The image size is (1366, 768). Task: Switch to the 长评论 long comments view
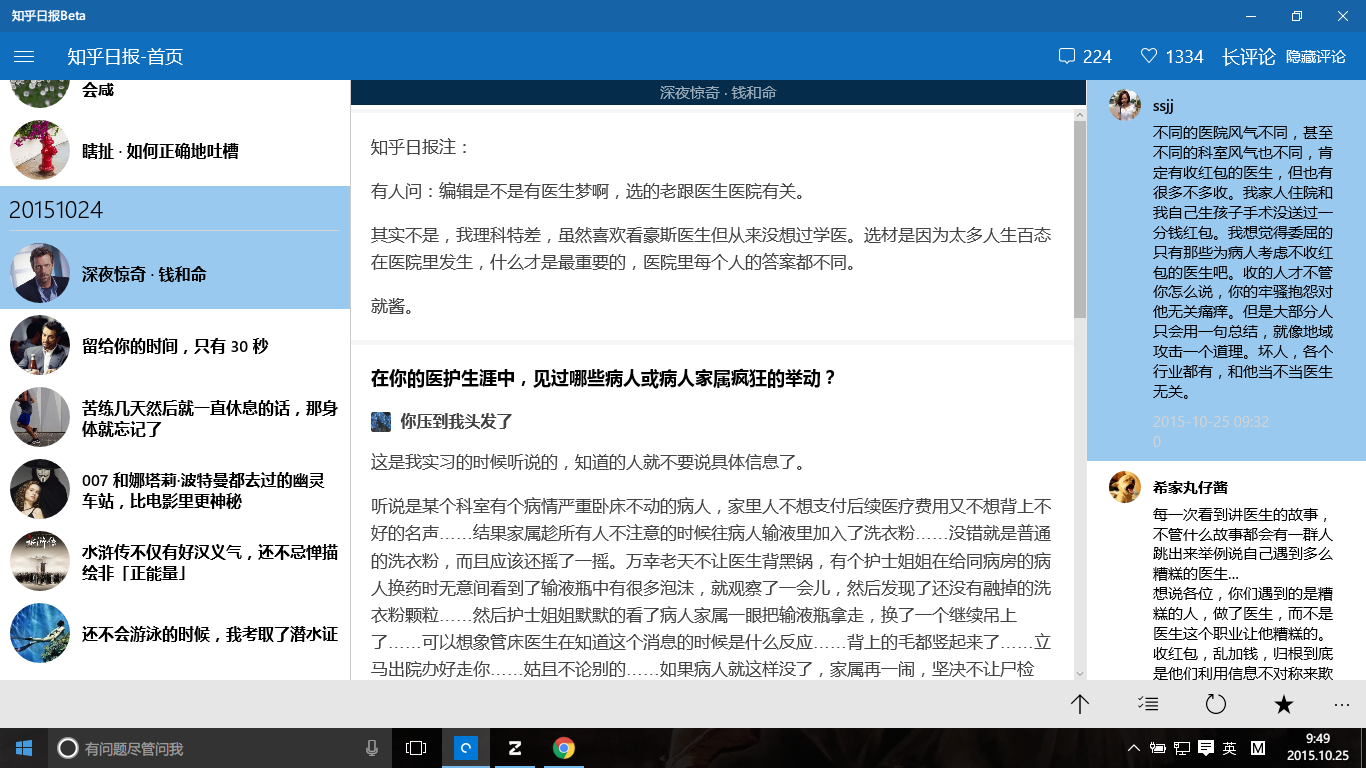click(x=1248, y=57)
